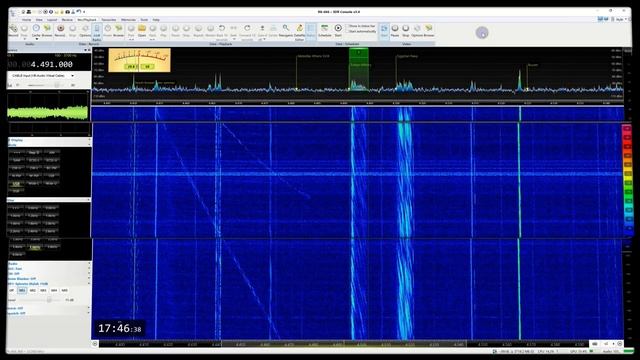This screenshot has width=640, height=360.
Task: Start video recording
Action: (384, 31)
